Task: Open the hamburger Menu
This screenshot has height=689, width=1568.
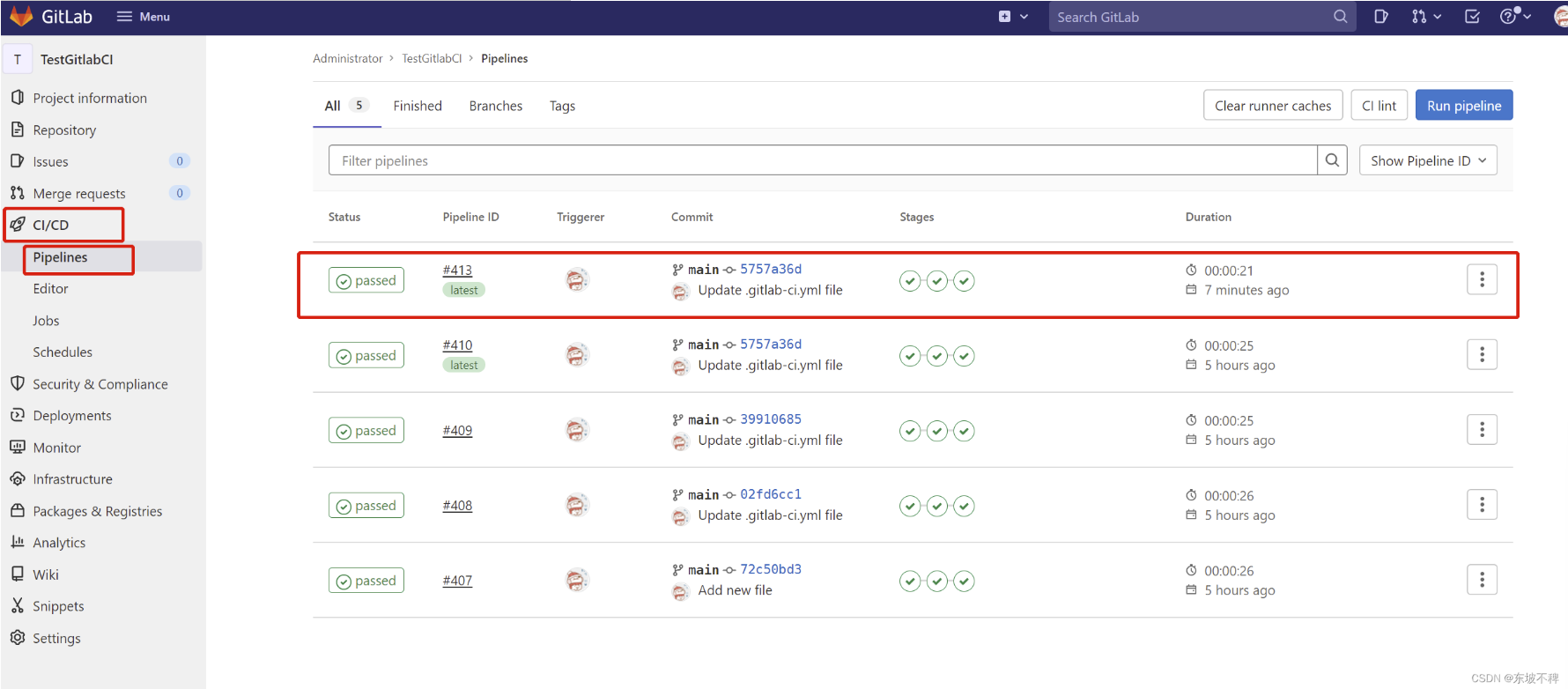Action: 144,17
